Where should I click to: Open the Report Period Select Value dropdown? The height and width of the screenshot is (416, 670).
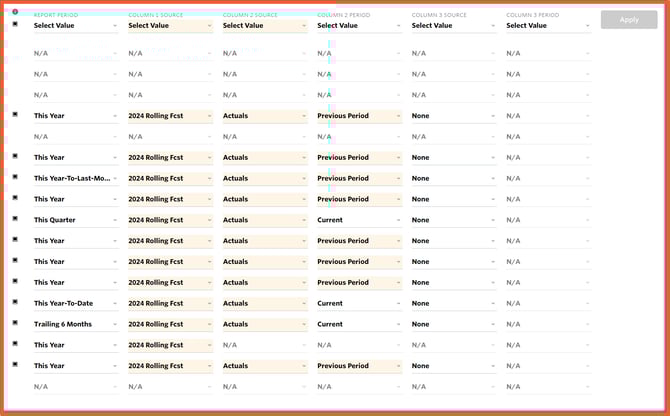pos(75,26)
